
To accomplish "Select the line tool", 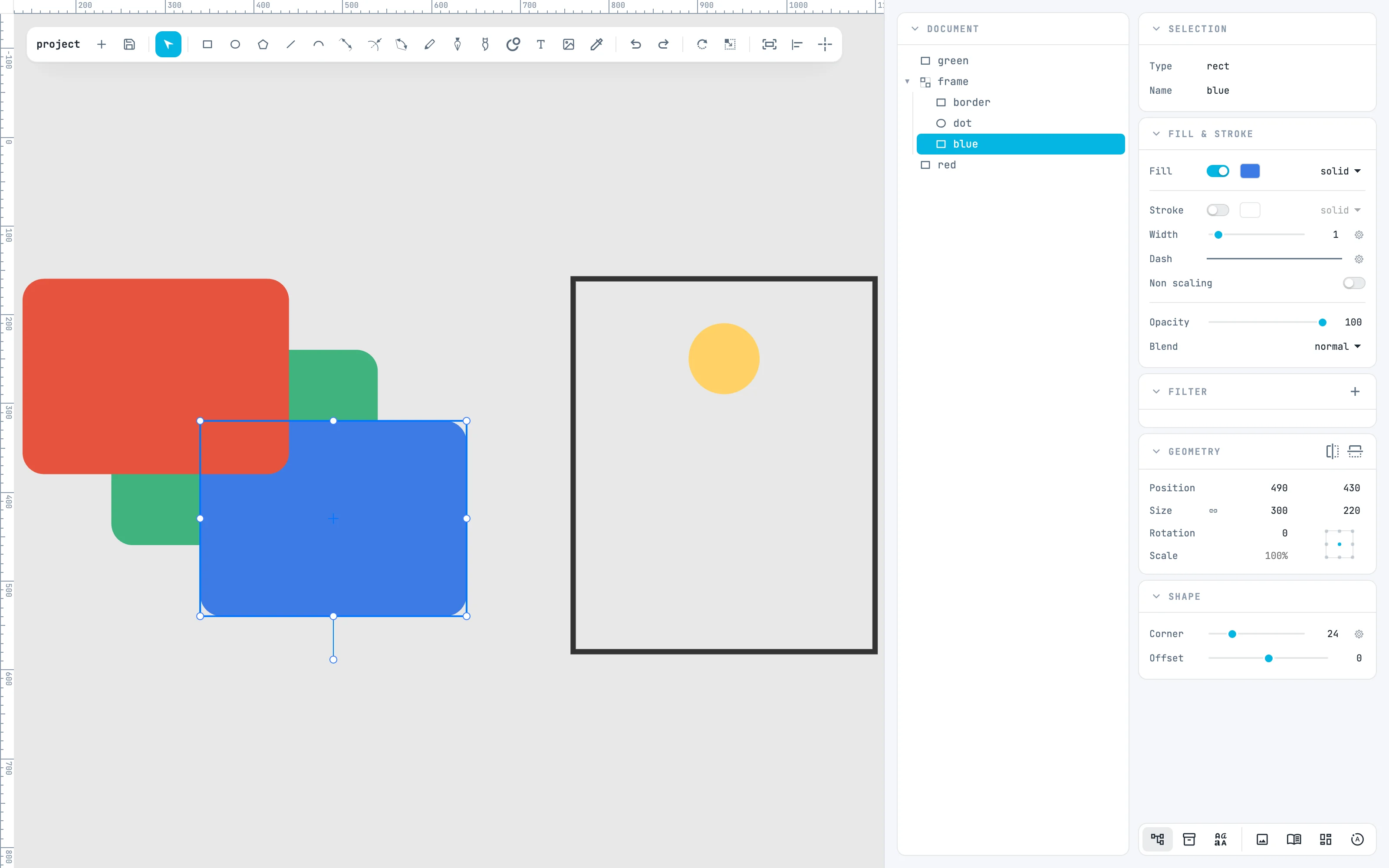I will [290, 44].
